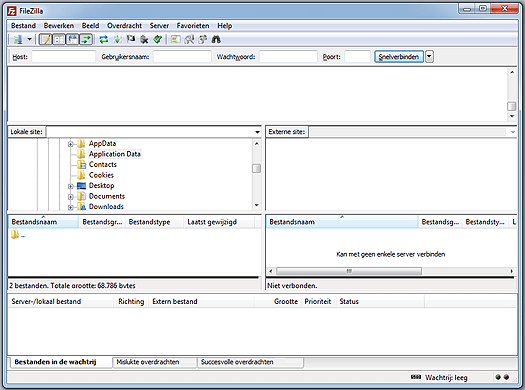
Task: Sort local list by Bestandsnaam column
Action: pos(43,222)
